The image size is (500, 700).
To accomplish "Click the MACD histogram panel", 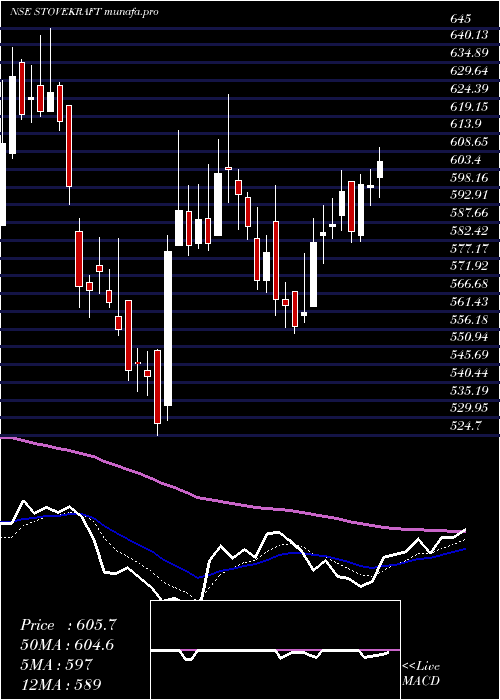I will (x=275, y=650).
